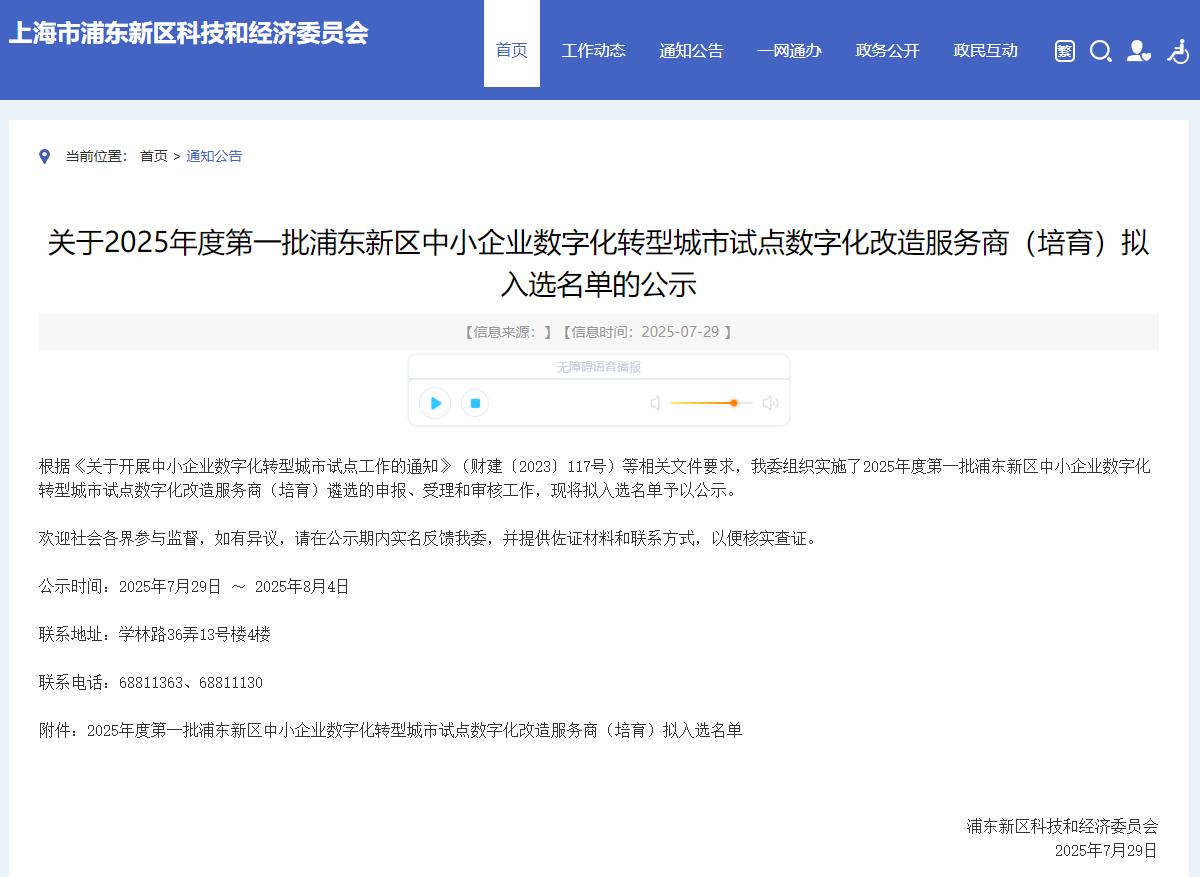Navigate to 政民互动 section
The width and height of the screenshot is (1200, 877).
(985, 51)
